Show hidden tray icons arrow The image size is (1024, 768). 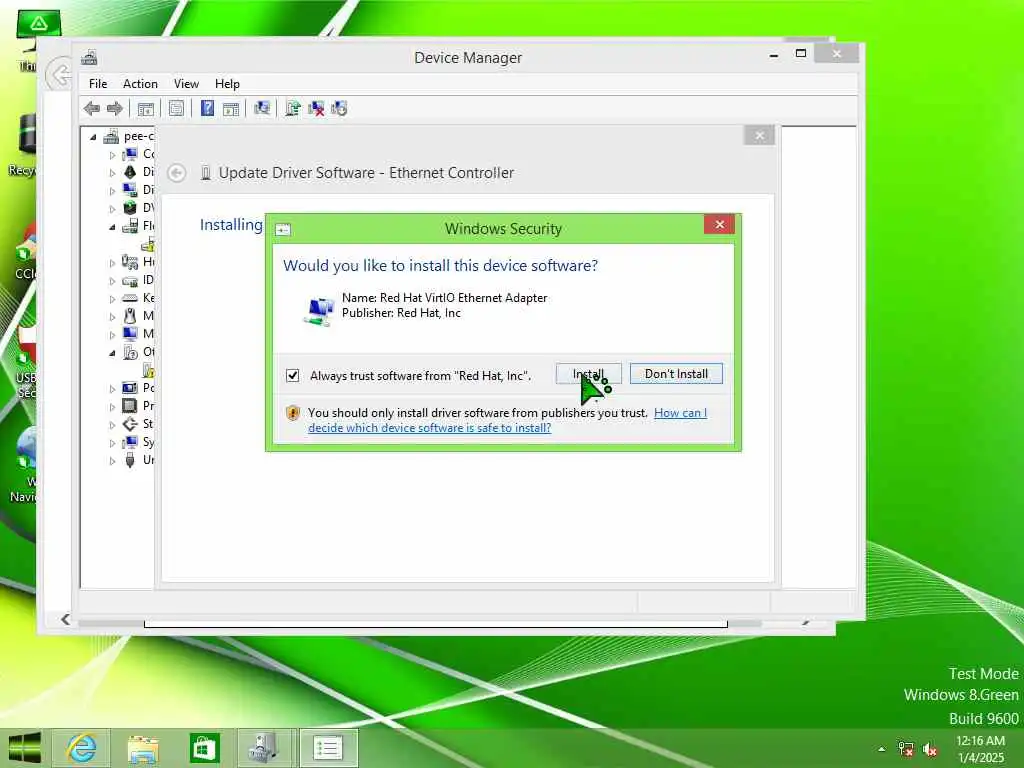pyautogui.click(x=882, y=749)
